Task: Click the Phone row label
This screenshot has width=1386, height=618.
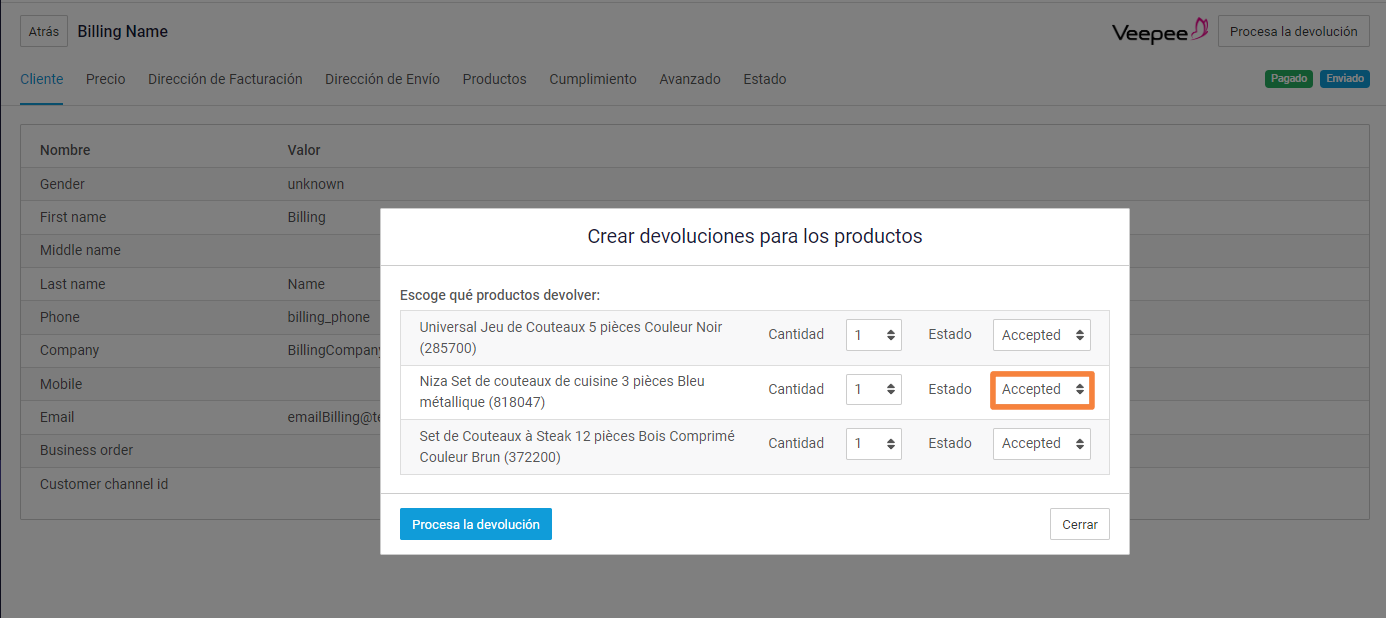Action: (60, 317)
